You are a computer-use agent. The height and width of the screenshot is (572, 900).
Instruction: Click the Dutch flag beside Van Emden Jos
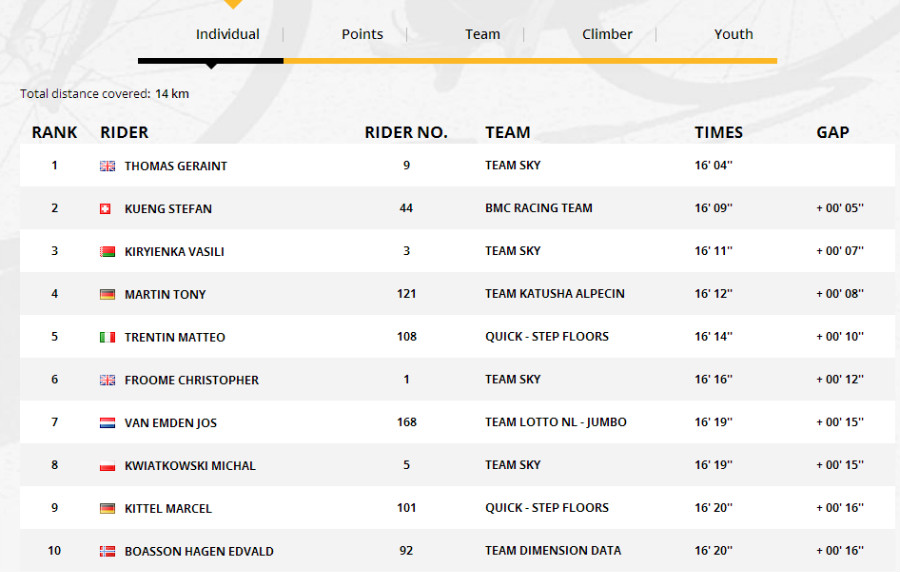[107, 423]
